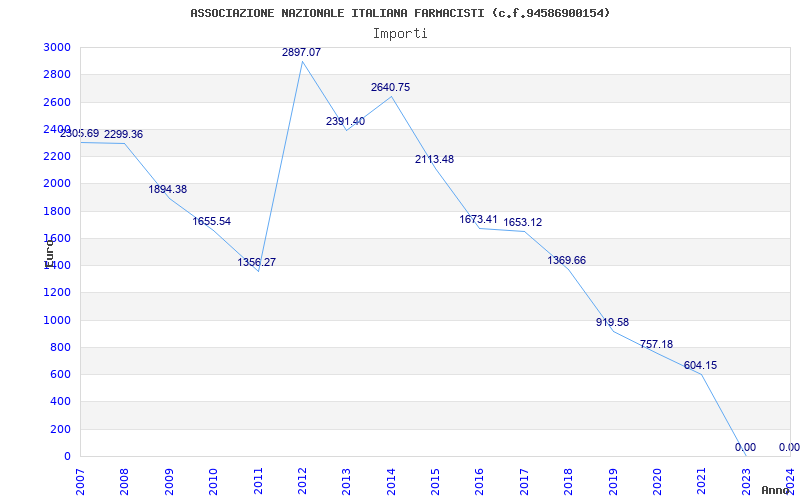The width and height of the screenshot is (800, 500).
Task: Click the 2018 x-axis year label
Action: (568, 481)
